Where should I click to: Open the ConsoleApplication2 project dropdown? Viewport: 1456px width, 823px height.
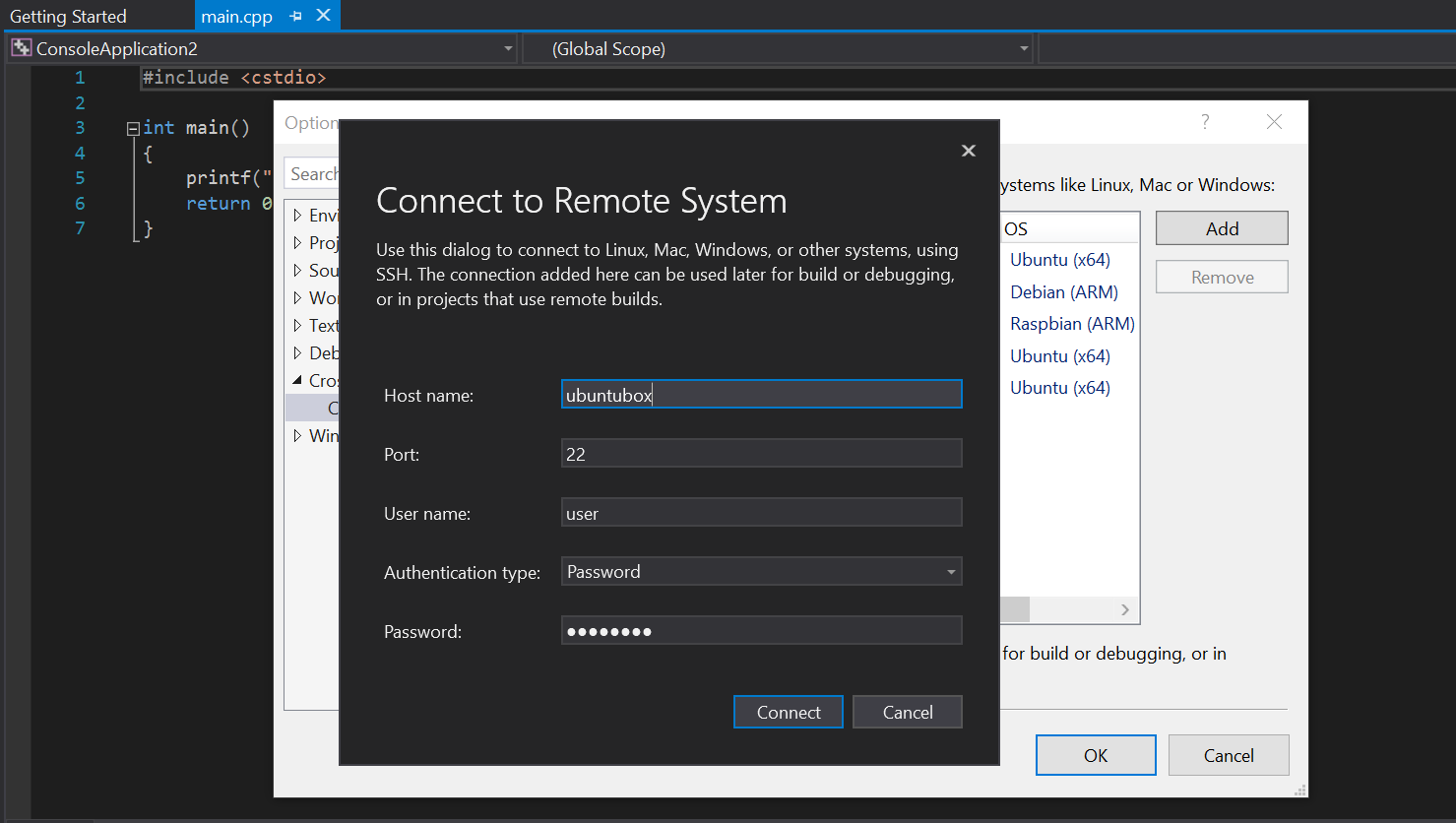pos(508,48)
